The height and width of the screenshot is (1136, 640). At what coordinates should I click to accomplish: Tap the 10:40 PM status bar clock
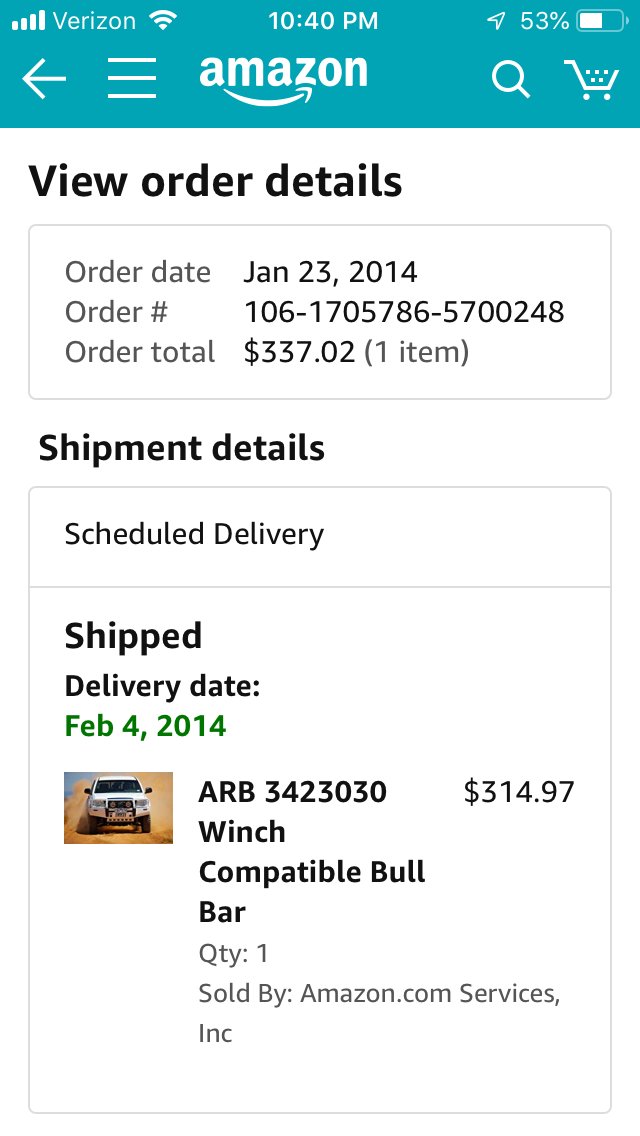tap(323, 21)
